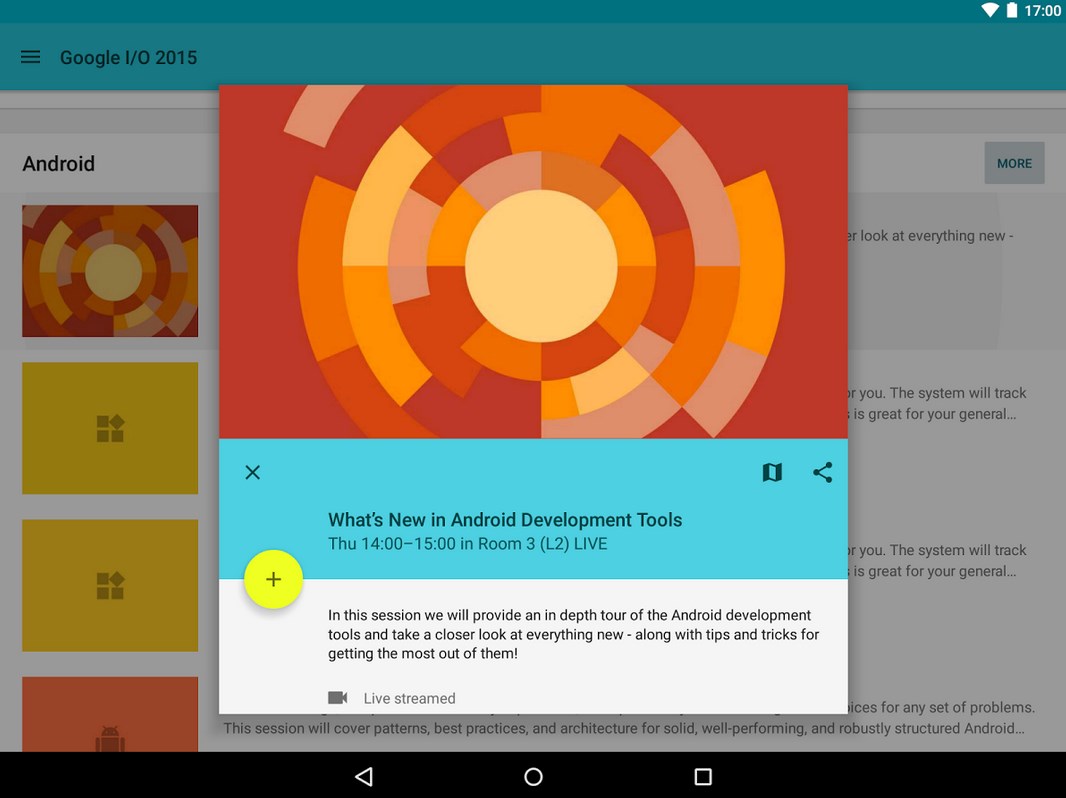
Task: Tap the Android home button
Action: coord(534,776)
